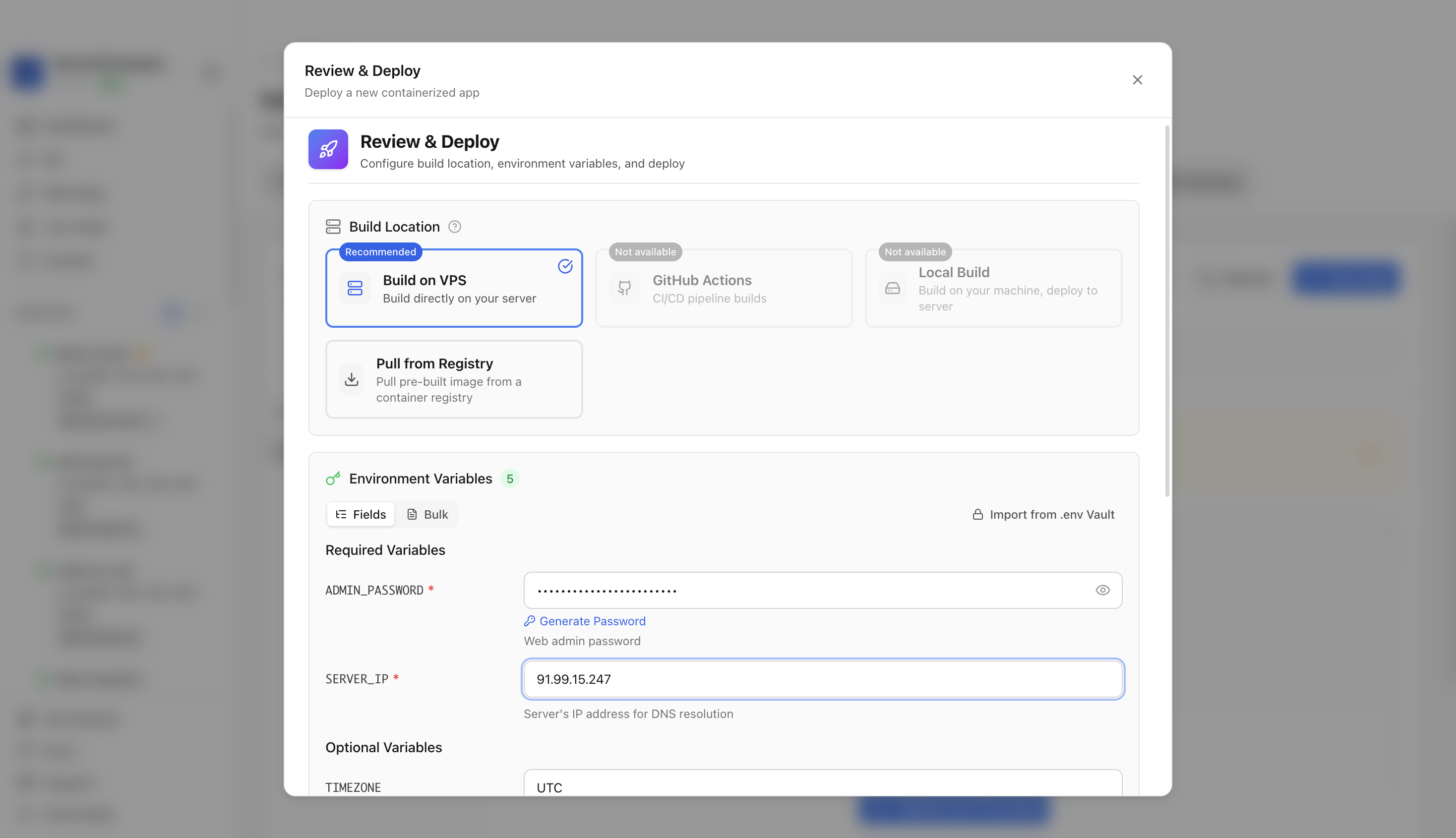
Task: Click the green key Environment Variables icon
Action: [x=333, y=479]
